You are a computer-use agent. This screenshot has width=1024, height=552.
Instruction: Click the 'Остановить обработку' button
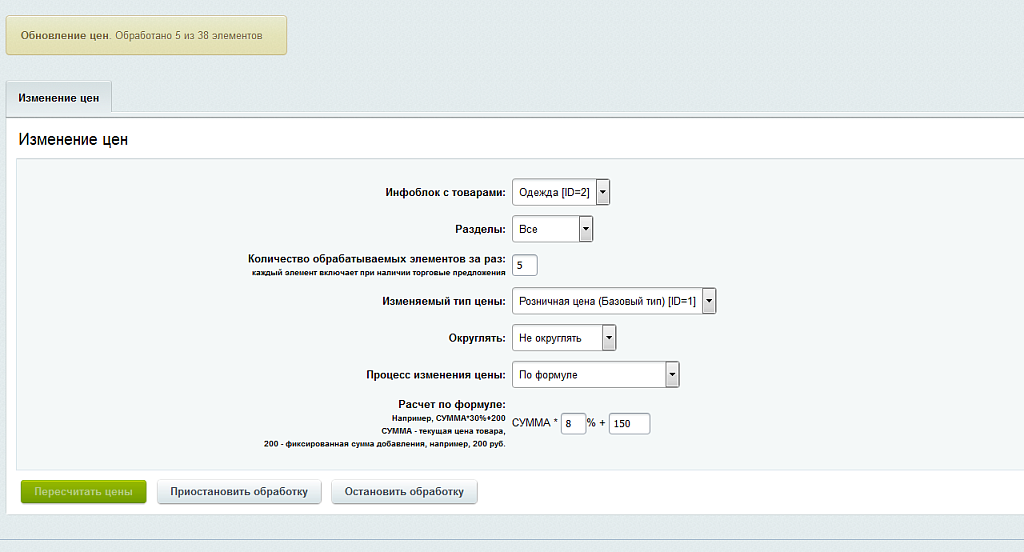pos(404,492)
